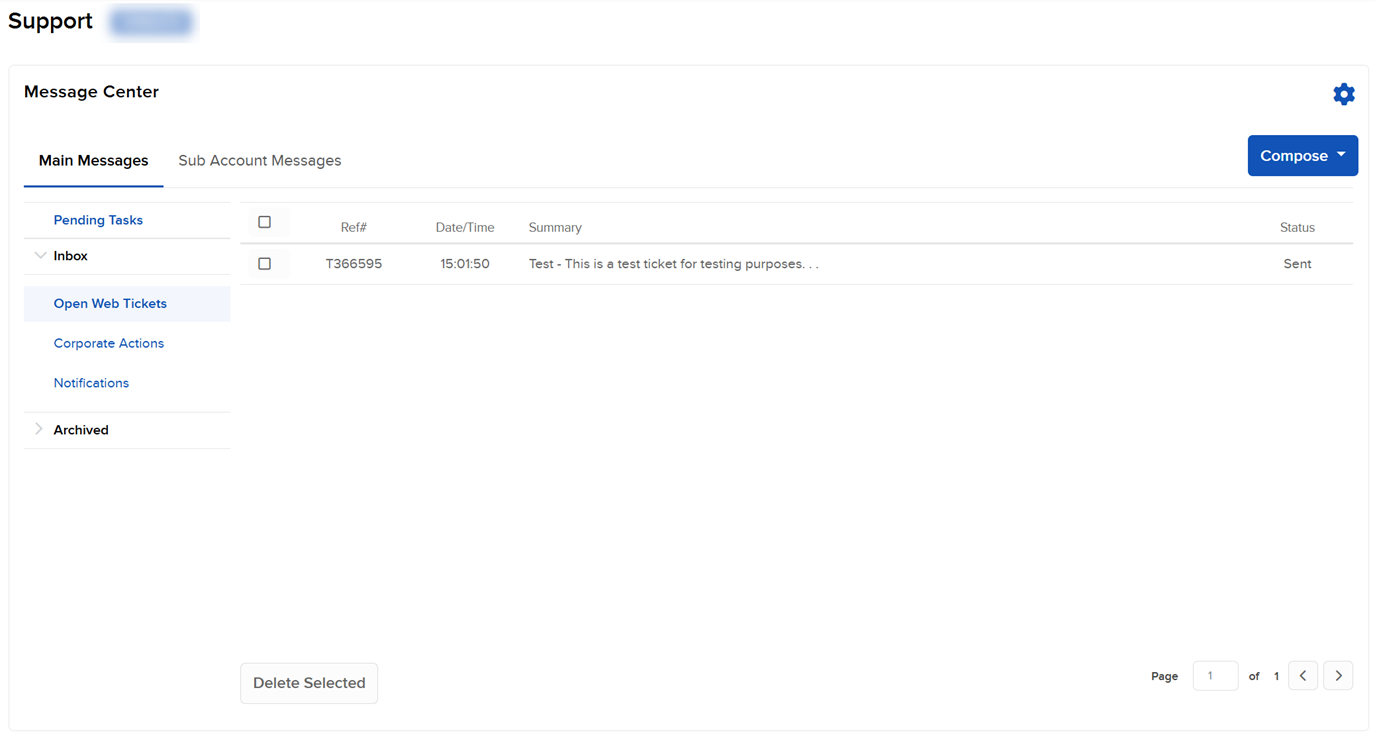The height and width of the screenshot is (739, 1375).
Task: Select checkbox for ticket T366595
Action: click(x=264, y=264)
